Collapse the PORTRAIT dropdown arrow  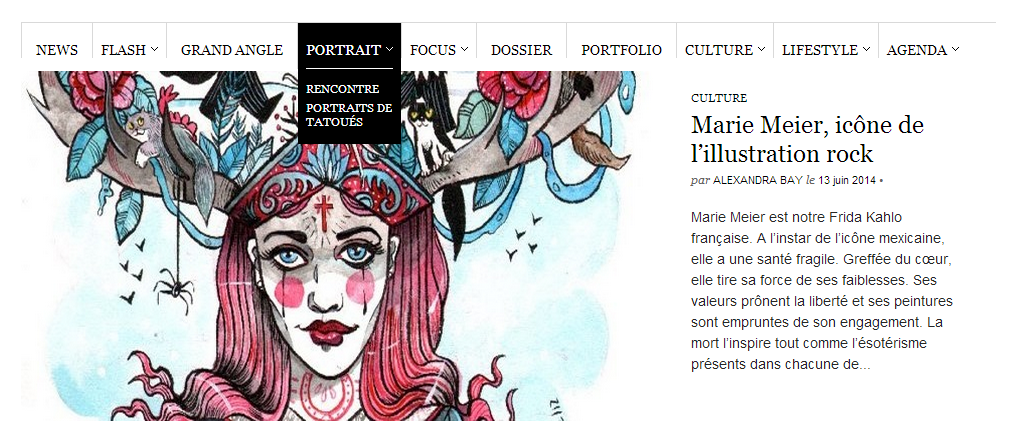389,49
